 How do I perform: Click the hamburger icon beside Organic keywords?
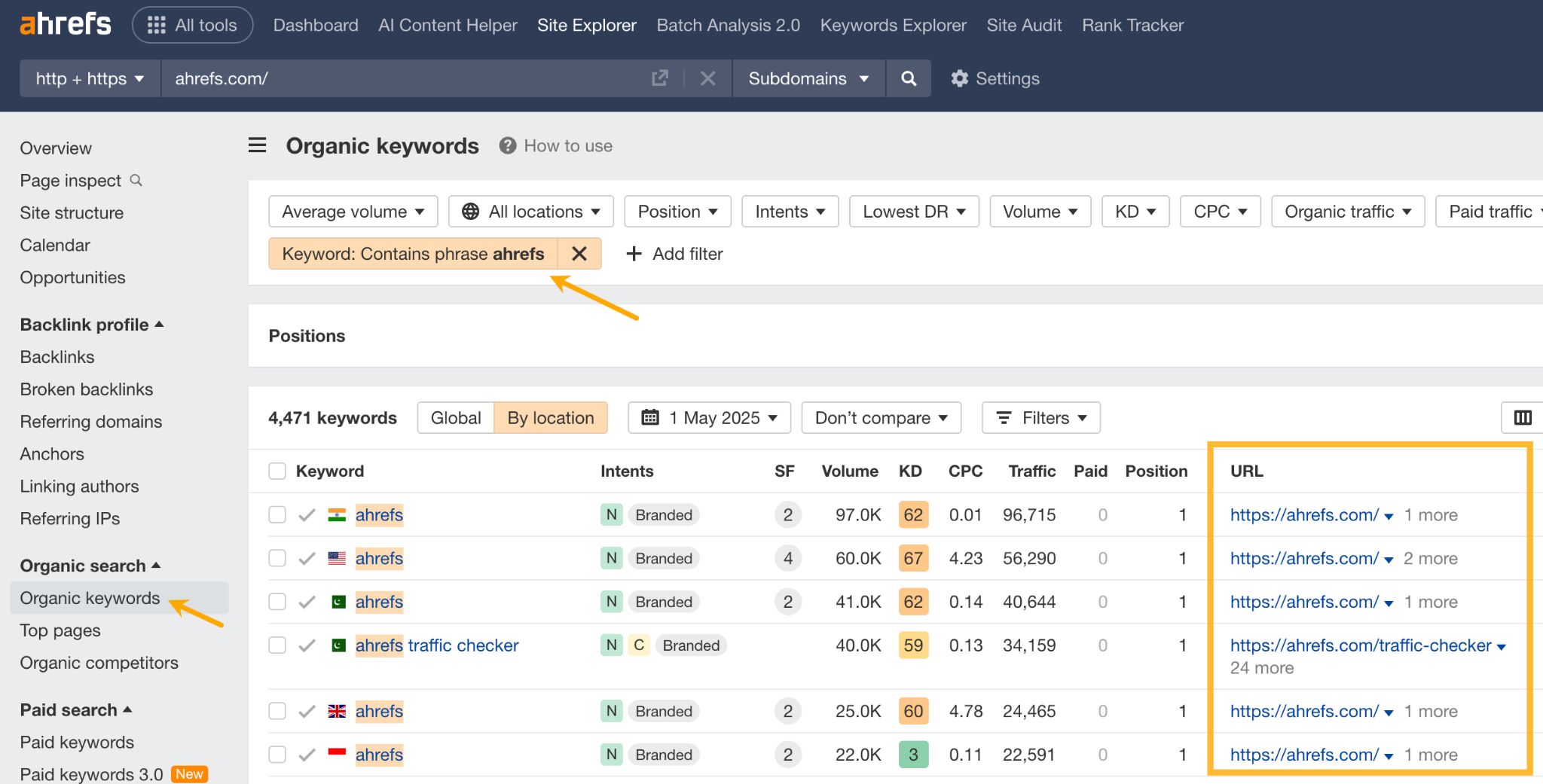tap(257, 145)
